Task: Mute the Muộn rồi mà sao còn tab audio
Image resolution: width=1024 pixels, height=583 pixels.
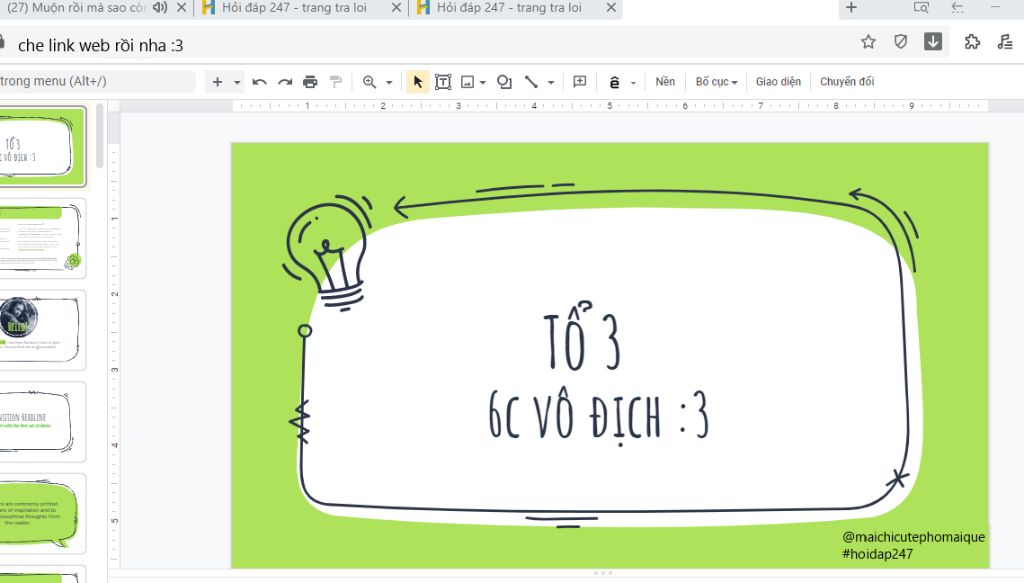Action: coord(160,8)
